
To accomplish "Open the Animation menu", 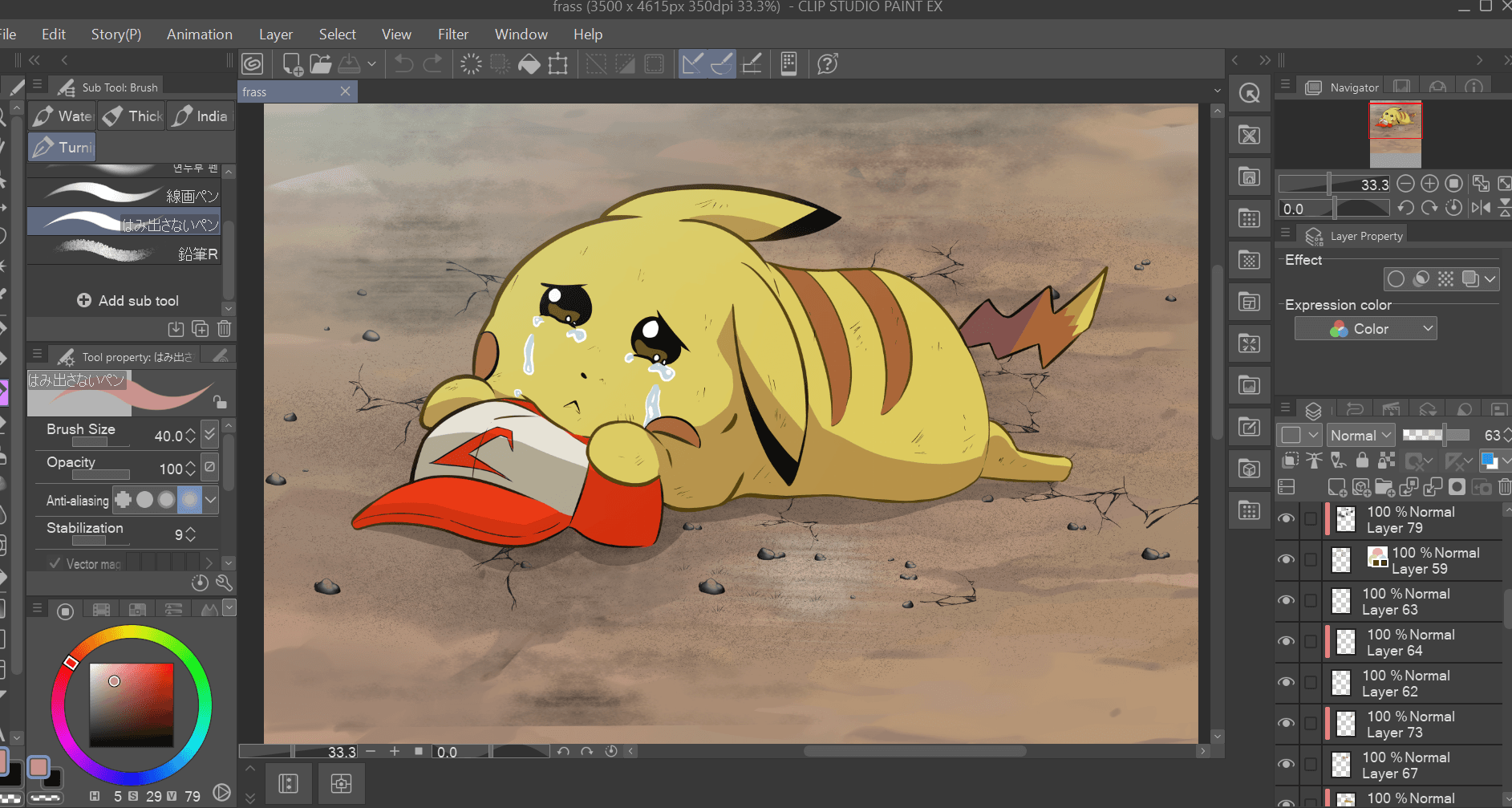I will [x=199, y=35].
